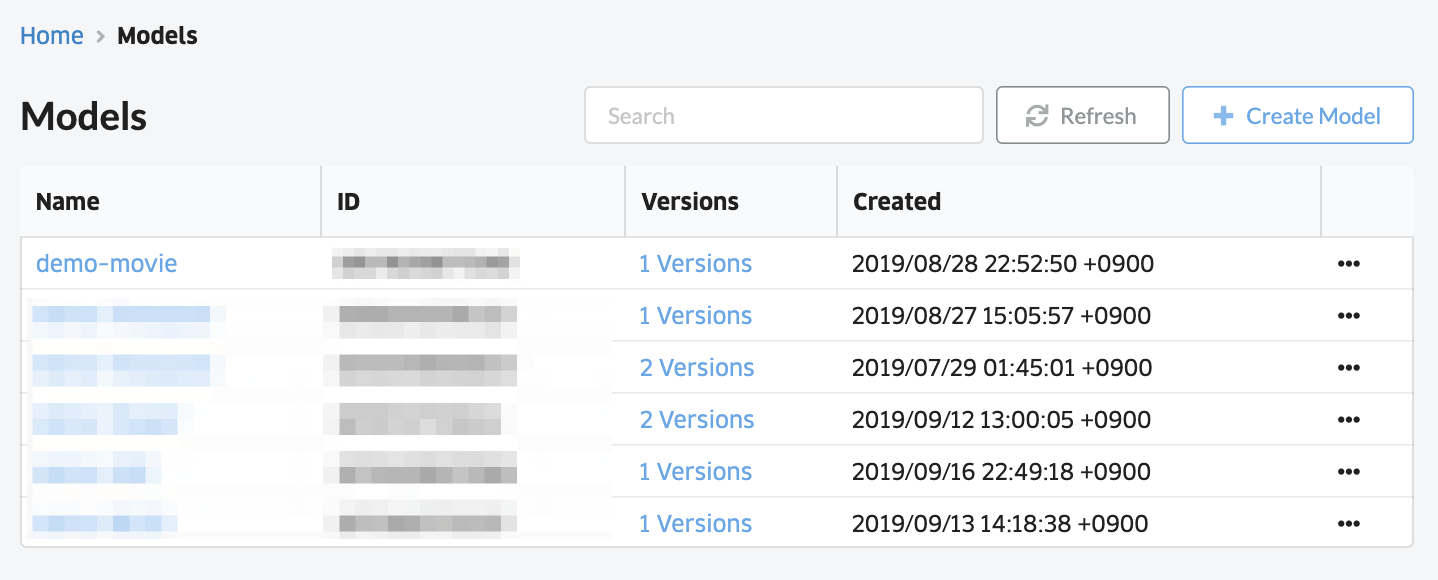Open ellipsis menu for 2019/09/16 22:49:18 row
The image size is (1438, 580).
click(1348, 472)
